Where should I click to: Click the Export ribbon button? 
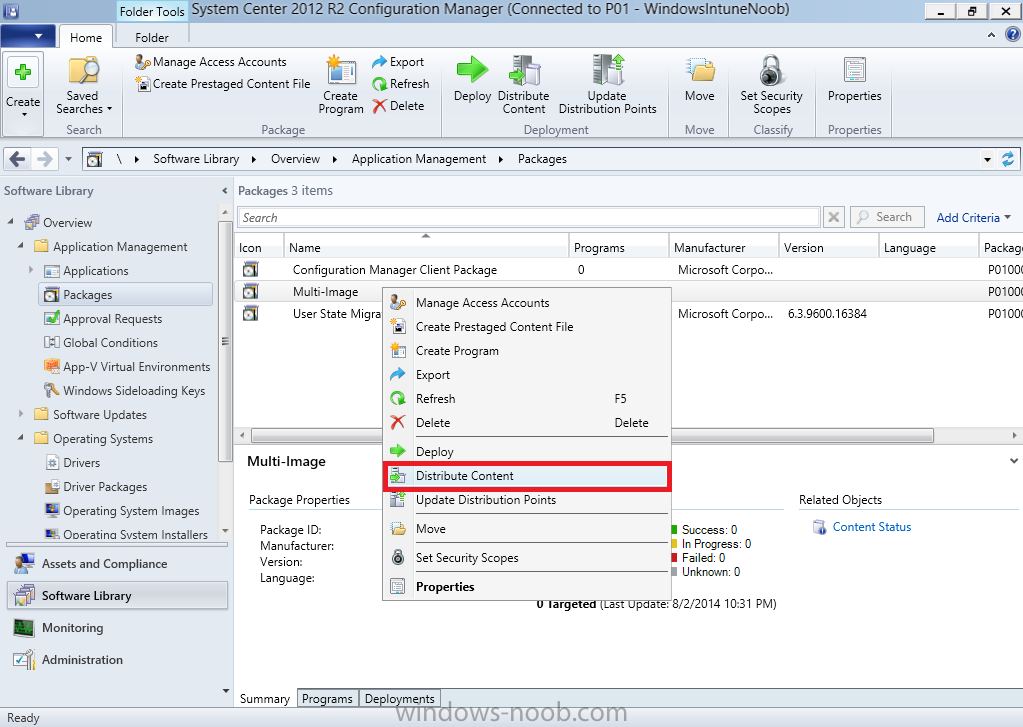click(398, 62)
